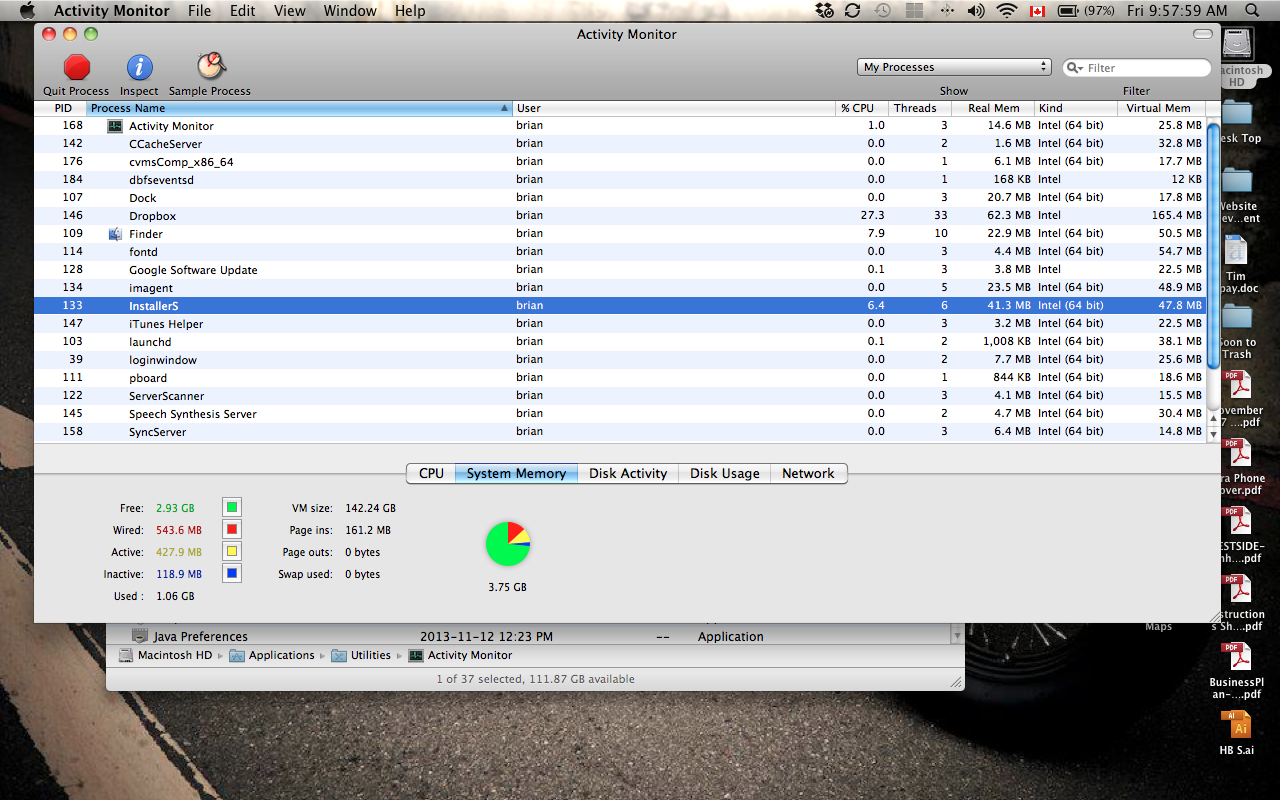Open the File menu

pos(200,11)
